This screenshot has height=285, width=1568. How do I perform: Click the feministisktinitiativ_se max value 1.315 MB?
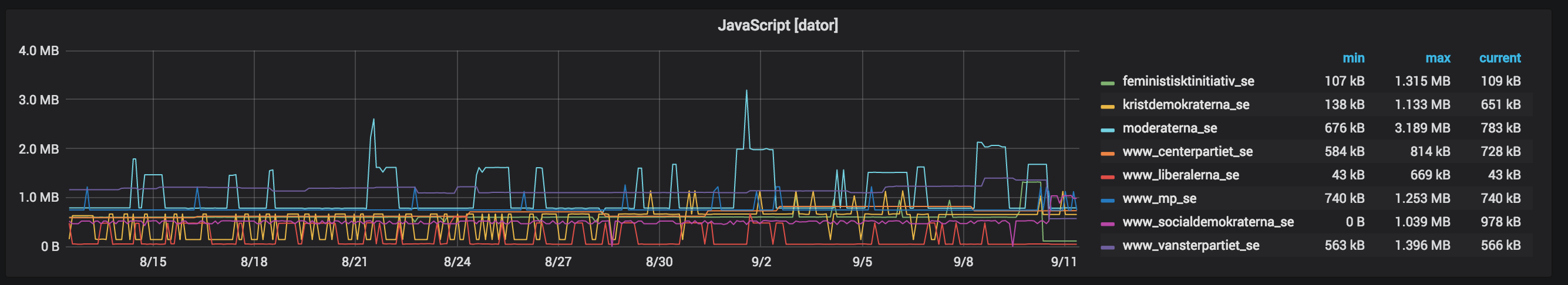[x=1422, y=82]
